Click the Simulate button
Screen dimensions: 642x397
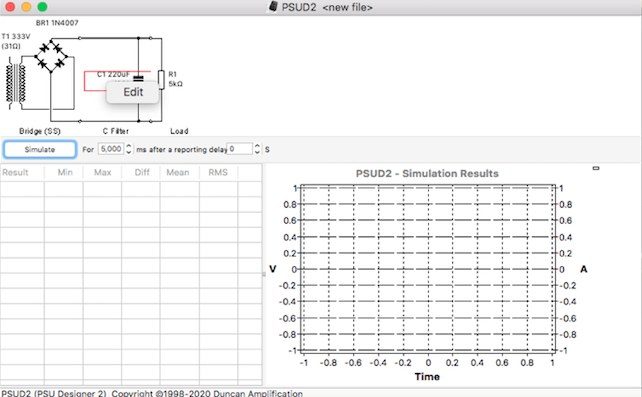coord(40,149)
